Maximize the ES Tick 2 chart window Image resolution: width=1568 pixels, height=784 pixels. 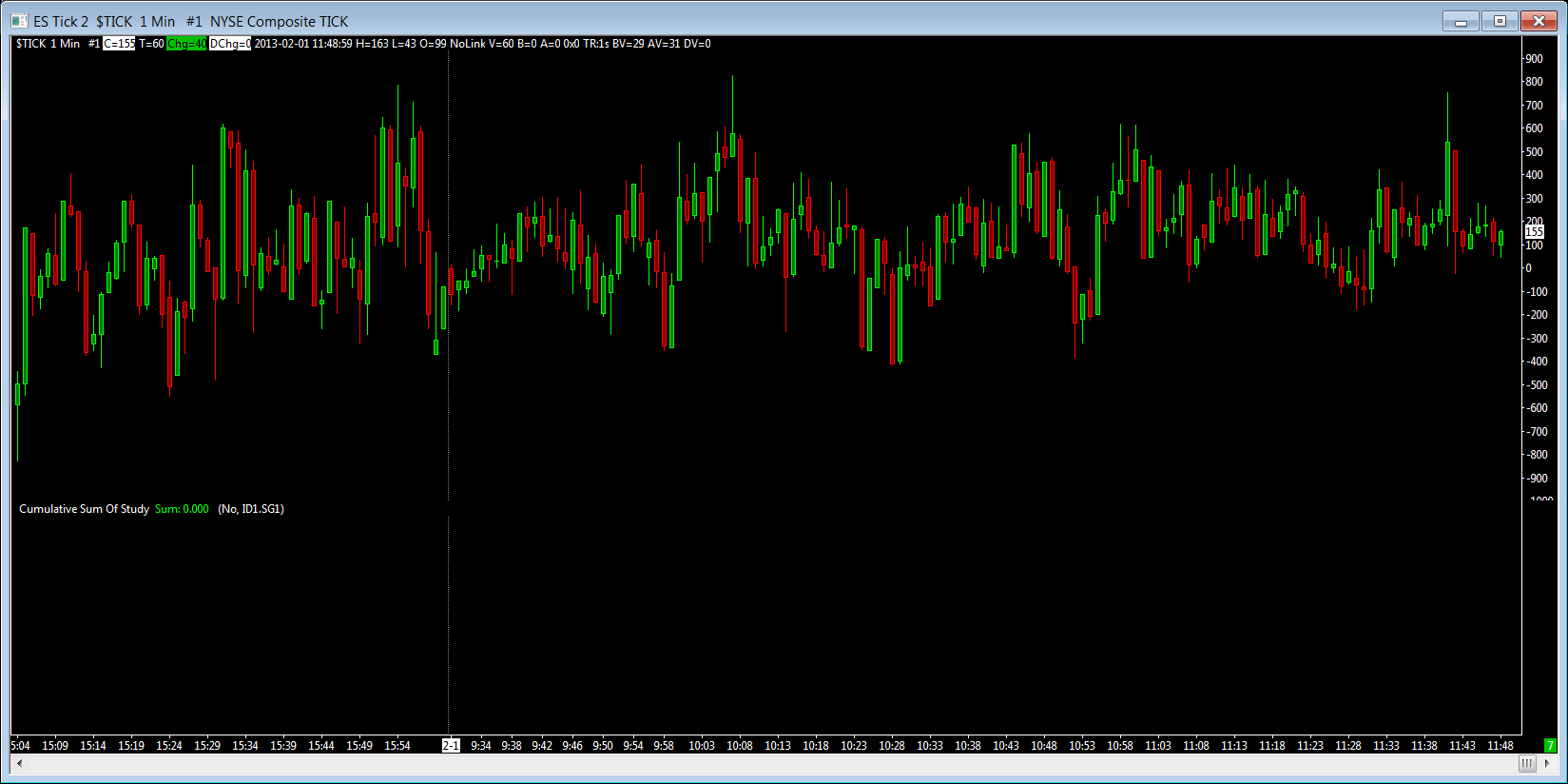tap(1500, 21)
